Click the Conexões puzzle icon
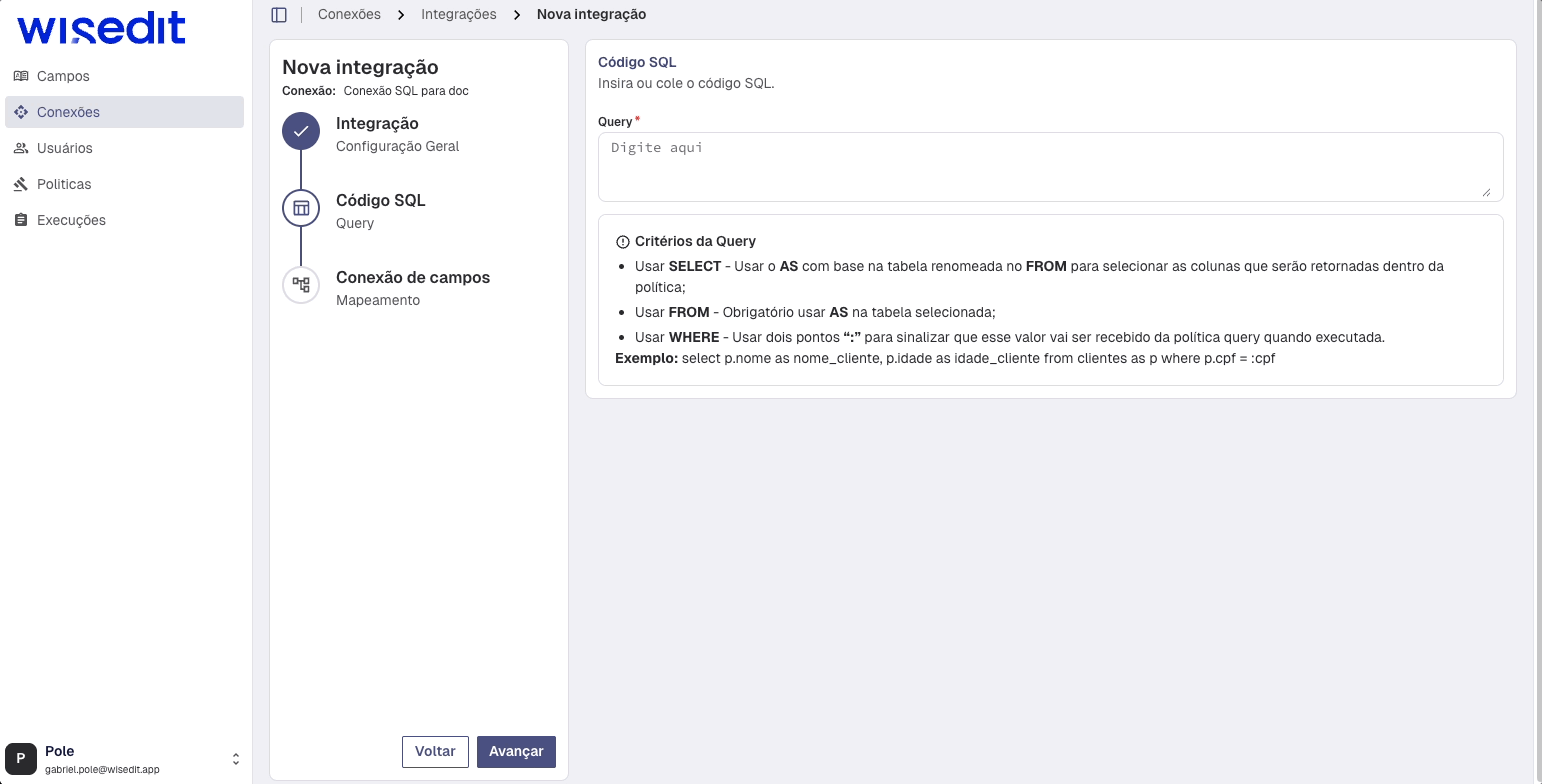Image resolution: width=1542 pixels, height=784 pixels. pos(21,112)
